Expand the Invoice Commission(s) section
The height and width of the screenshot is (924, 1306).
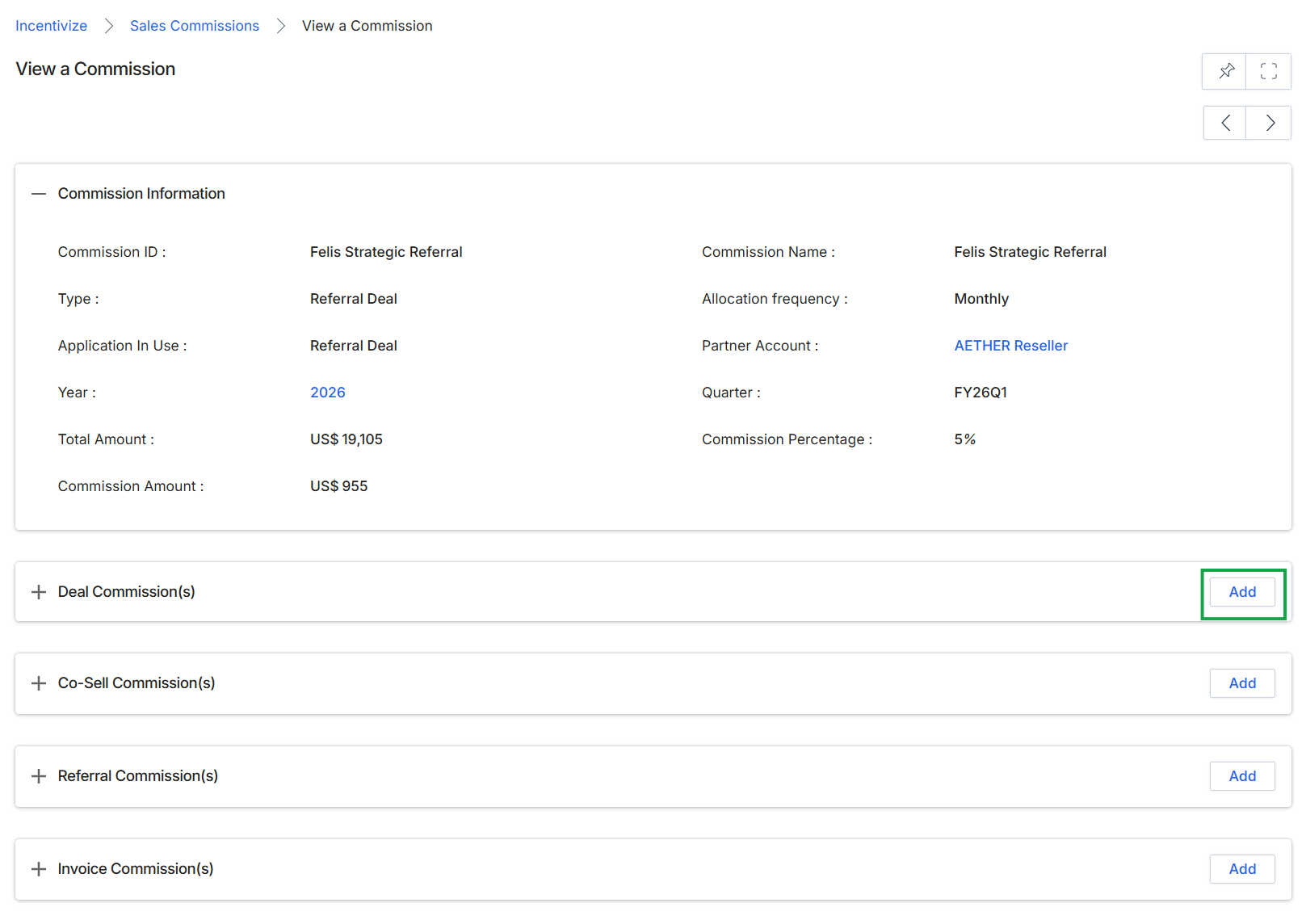[x=39, y=869]
